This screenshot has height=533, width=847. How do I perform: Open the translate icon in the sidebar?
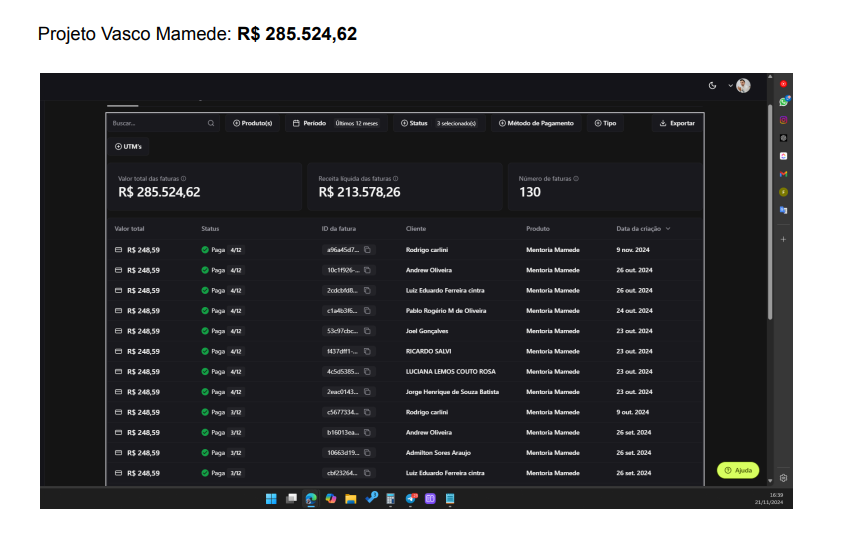pos(783,210)
